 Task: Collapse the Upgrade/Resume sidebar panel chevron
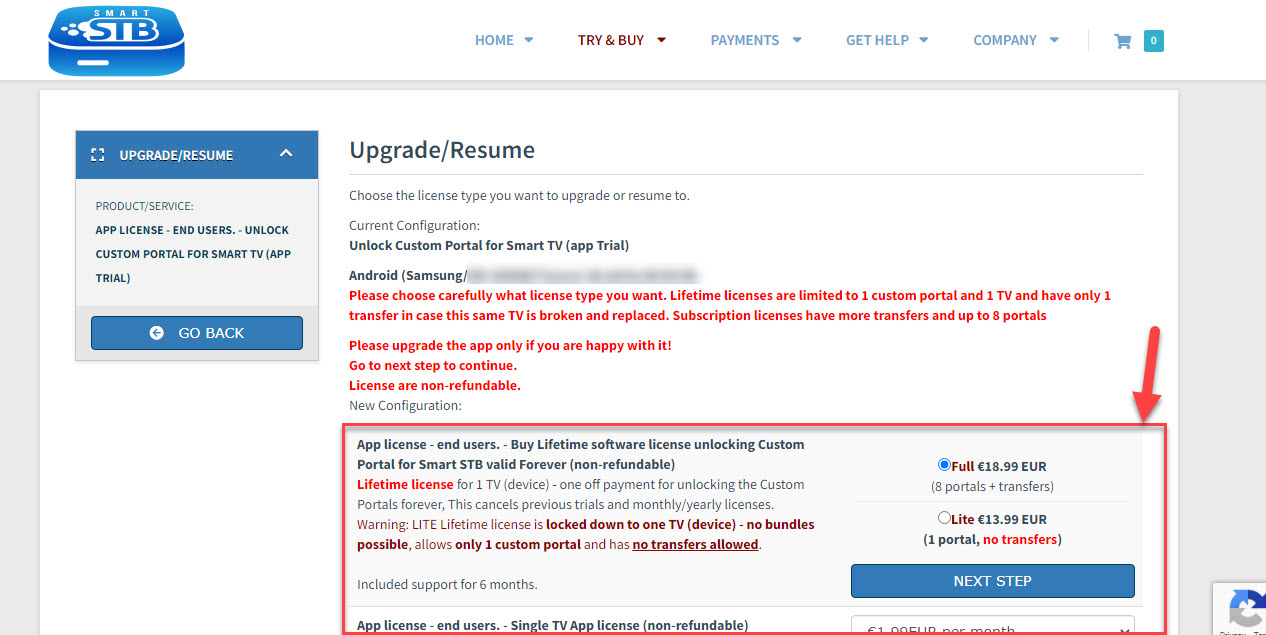286,154
